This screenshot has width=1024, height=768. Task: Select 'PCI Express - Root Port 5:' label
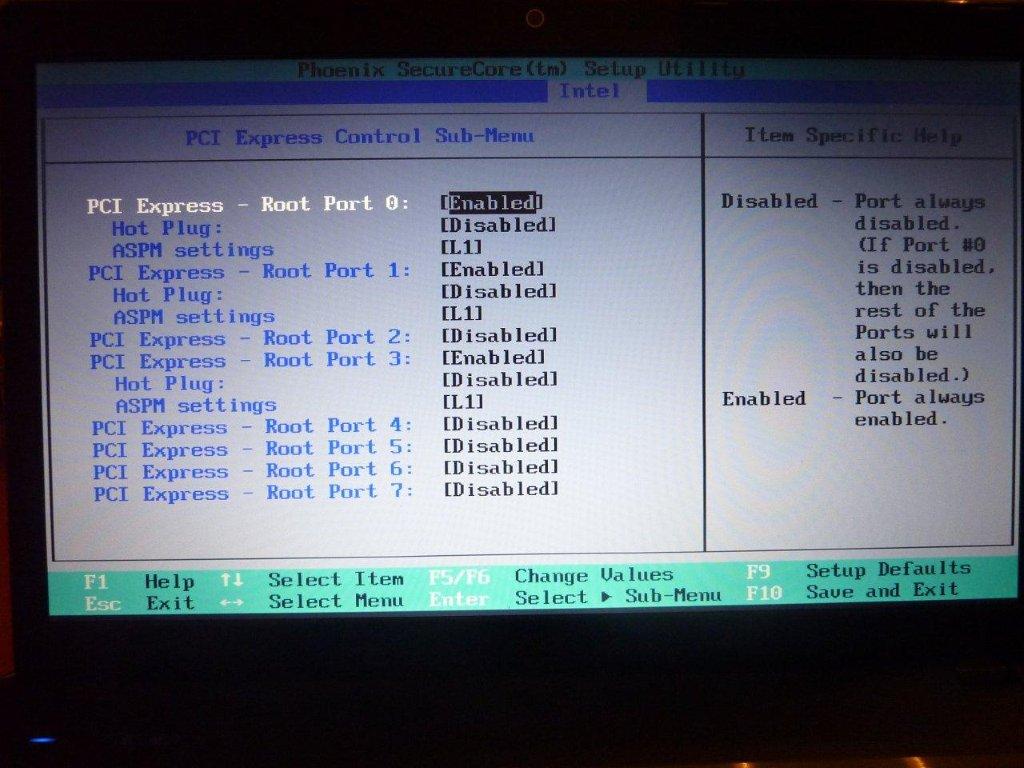(x=253, y=449)
